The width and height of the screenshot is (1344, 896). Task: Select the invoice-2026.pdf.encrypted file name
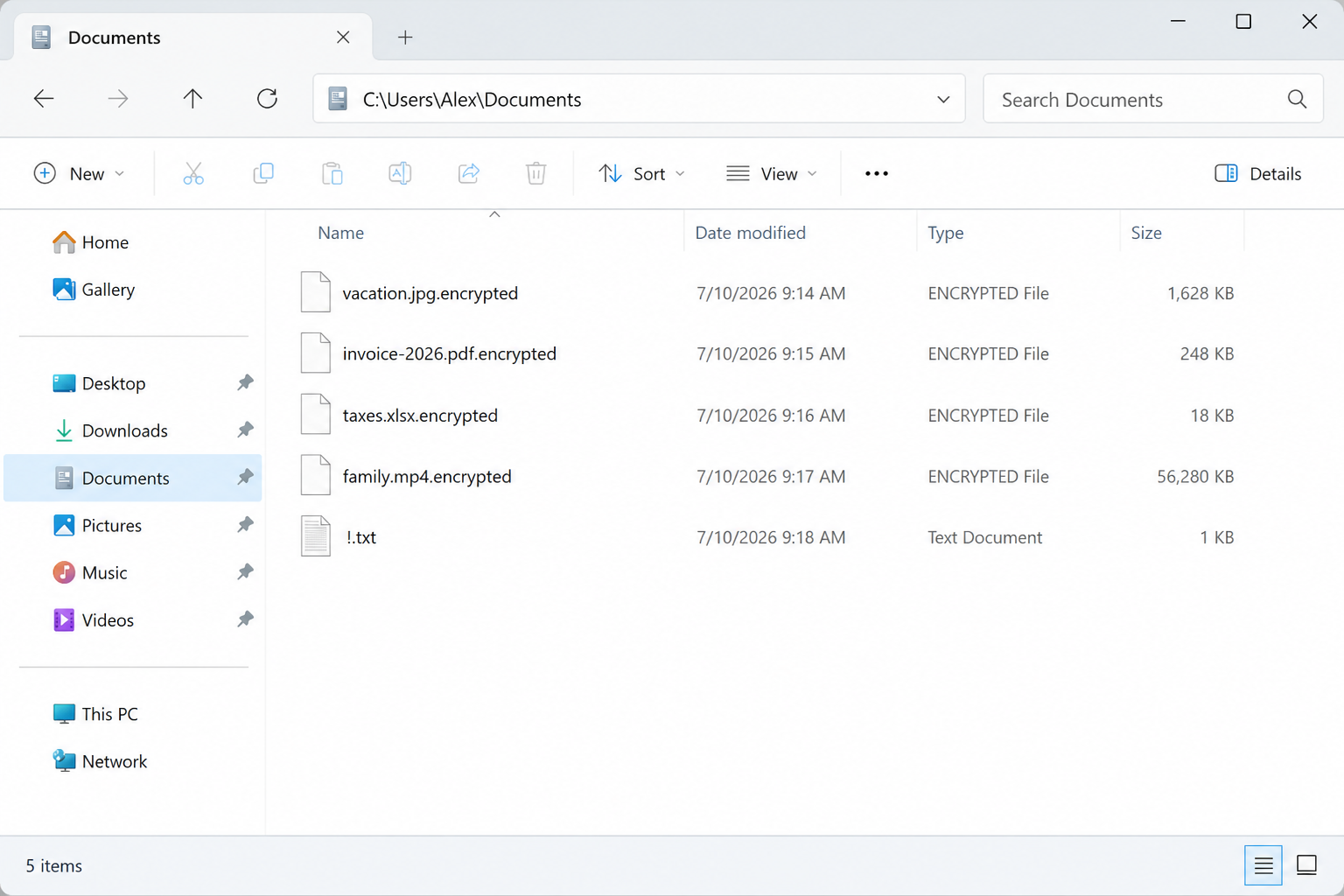tap(449, 353)
